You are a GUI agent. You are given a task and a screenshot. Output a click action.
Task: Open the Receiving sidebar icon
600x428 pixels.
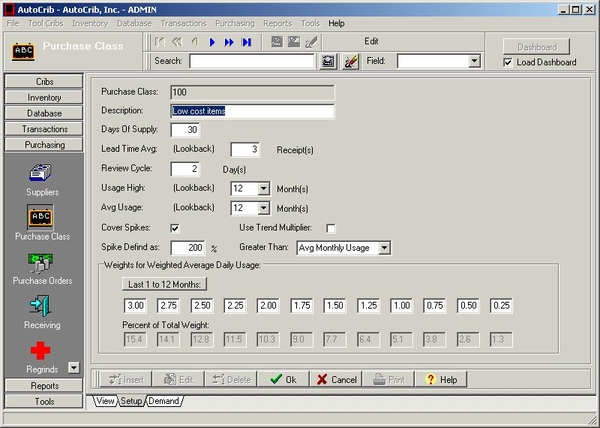point(42,306)
